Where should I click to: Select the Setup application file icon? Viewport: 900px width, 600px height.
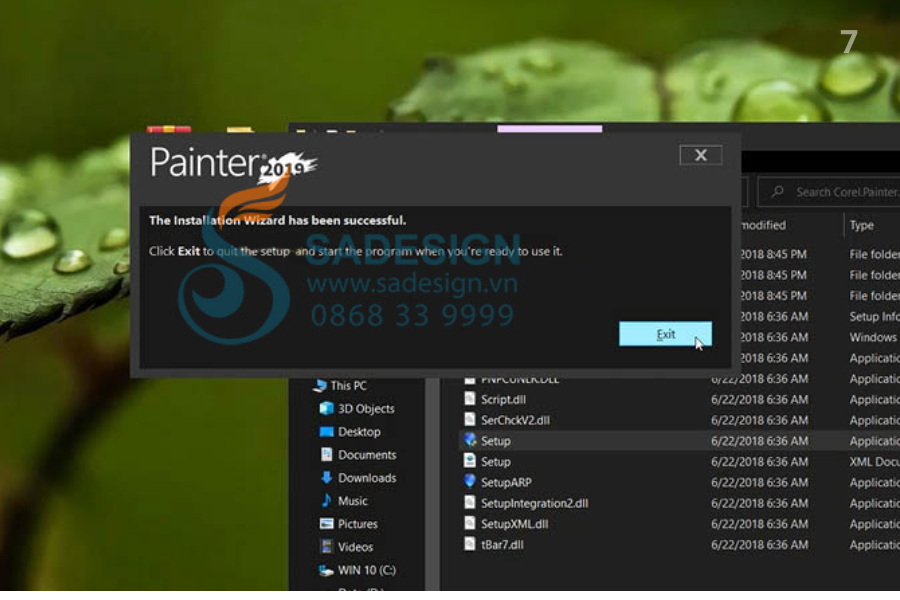pos(471,441)
